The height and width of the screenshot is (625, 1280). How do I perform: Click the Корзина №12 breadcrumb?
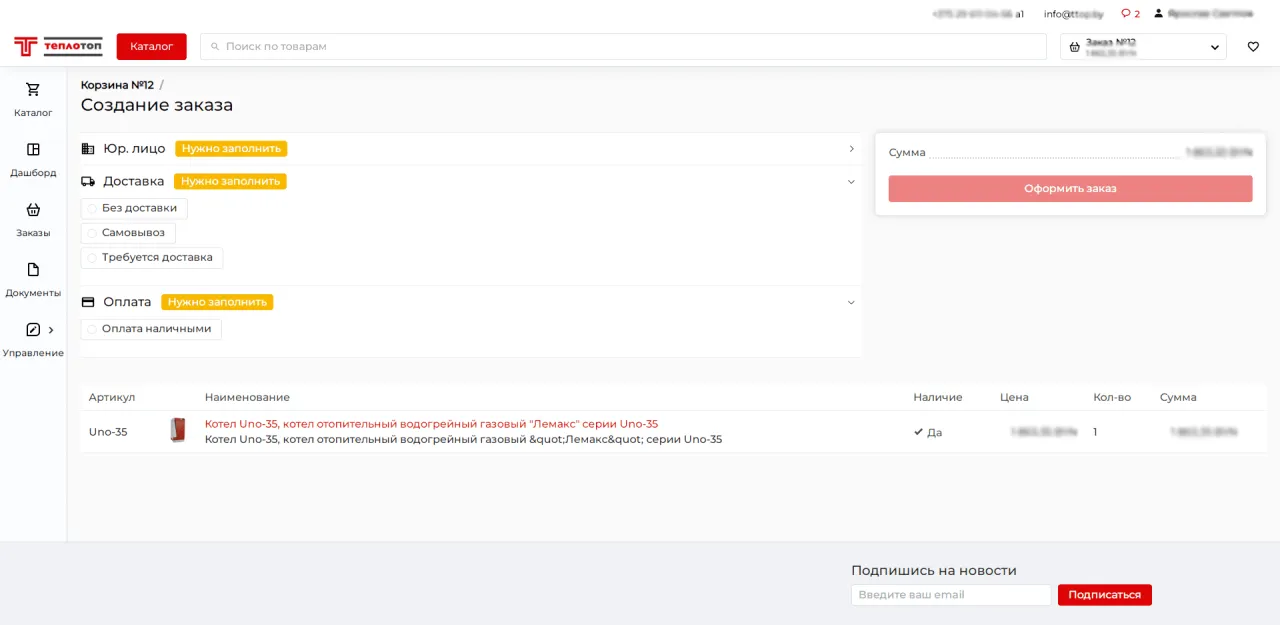(117, 85)
